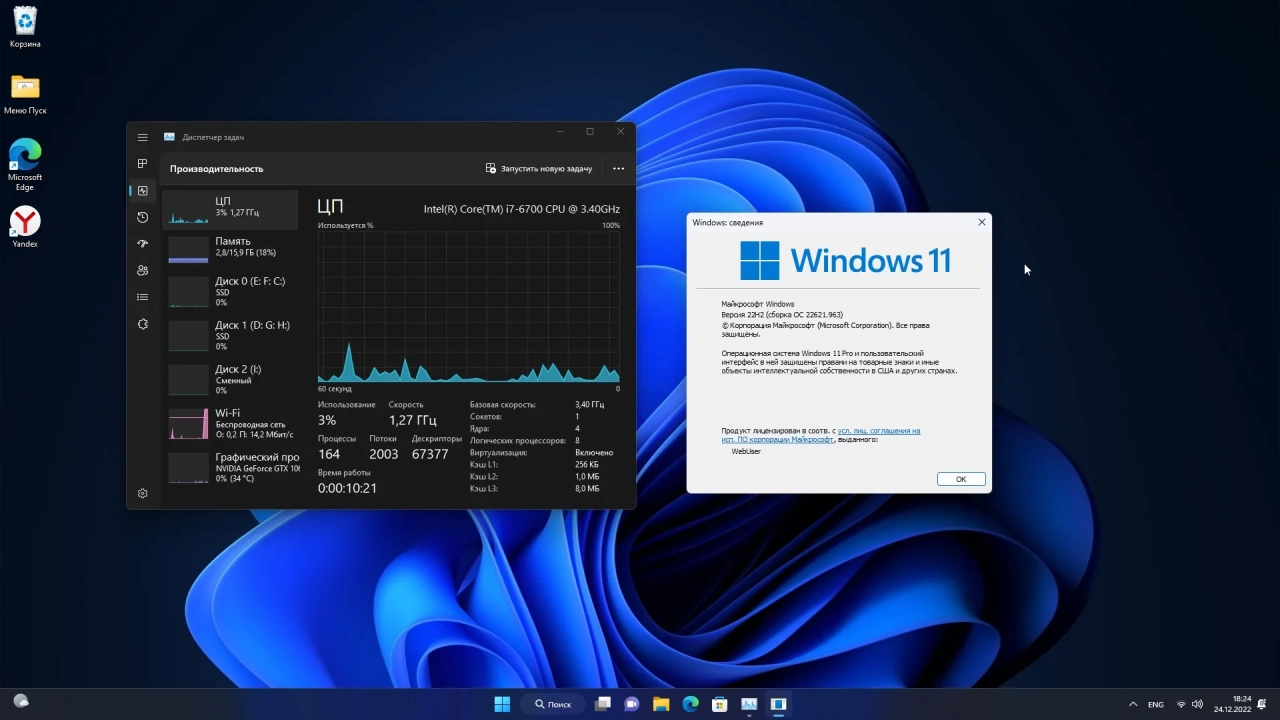1280x720 pixels.
Task: Select the Performance page icon in sidebar
Action: click(143, 190)
